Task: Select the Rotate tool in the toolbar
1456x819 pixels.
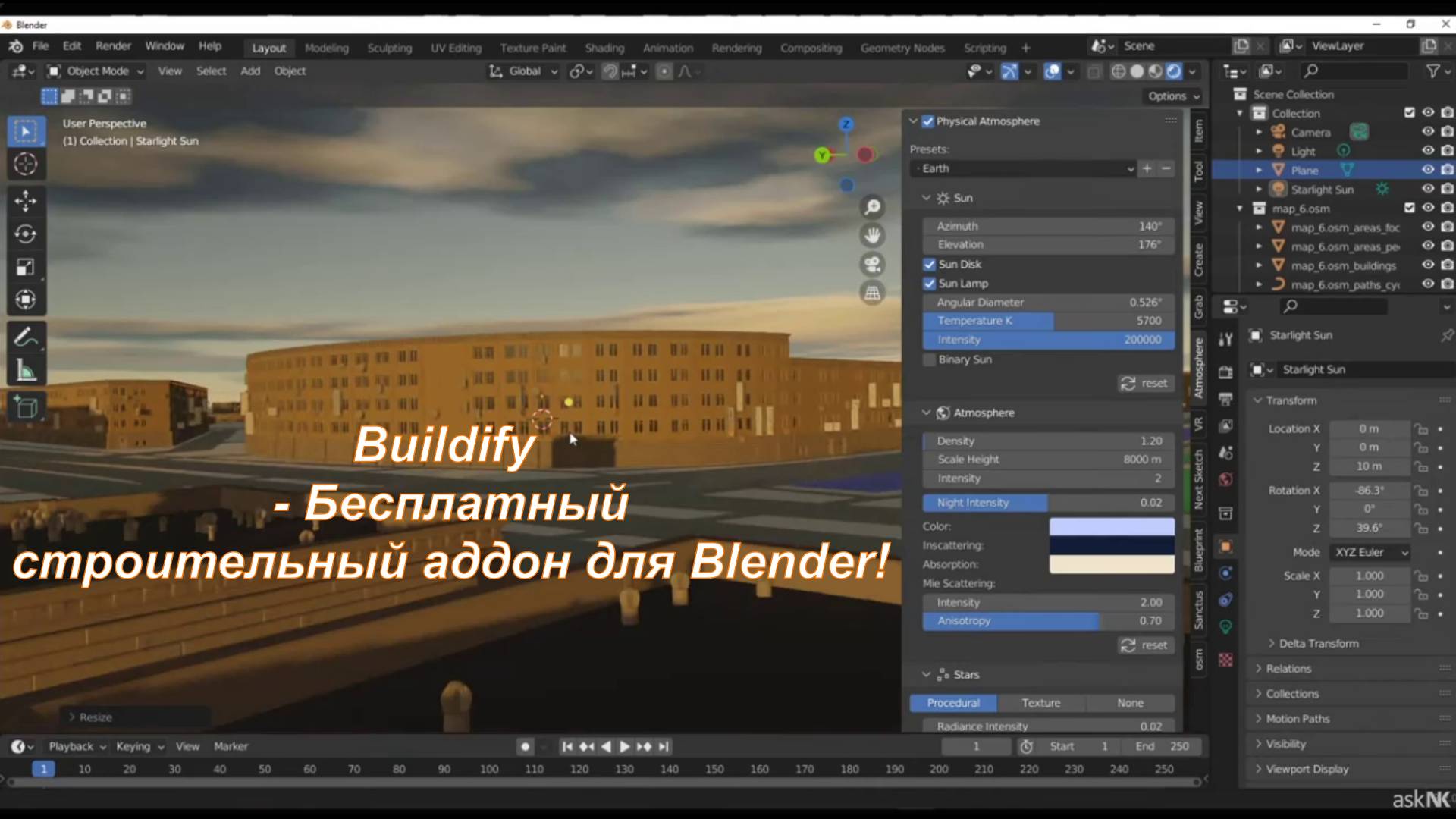Action: (x=25, y=234)
